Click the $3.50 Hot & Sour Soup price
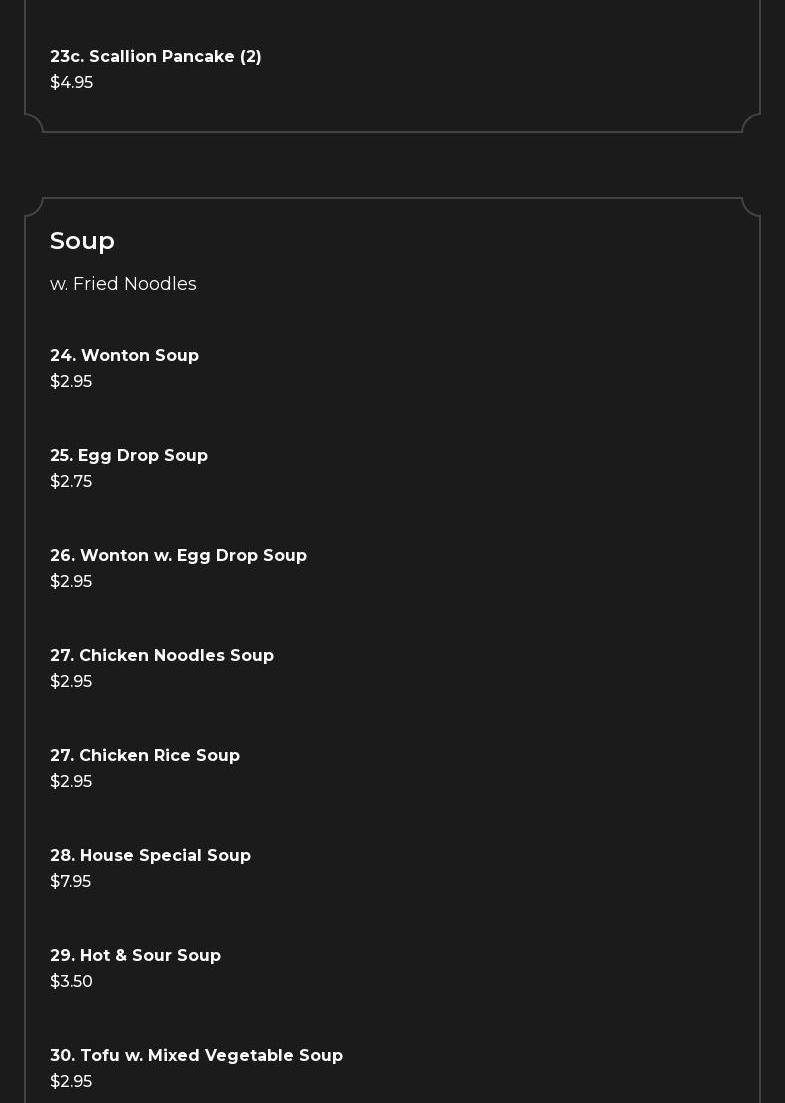The image size is (785, 1103). click(71, 982)
